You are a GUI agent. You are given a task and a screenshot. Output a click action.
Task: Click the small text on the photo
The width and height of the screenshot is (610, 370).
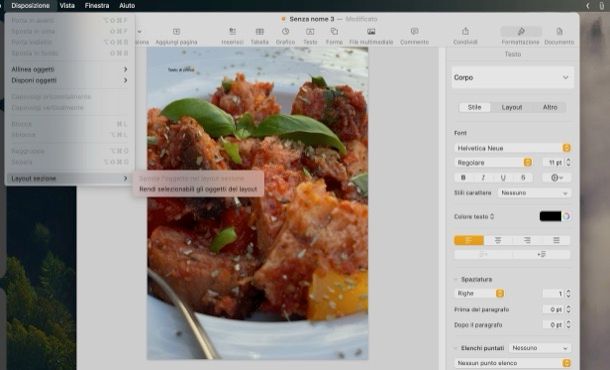(181, 70)
